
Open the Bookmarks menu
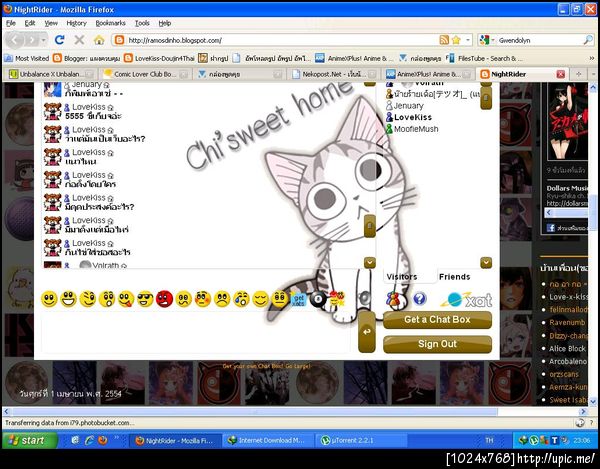tap(110, 23)
